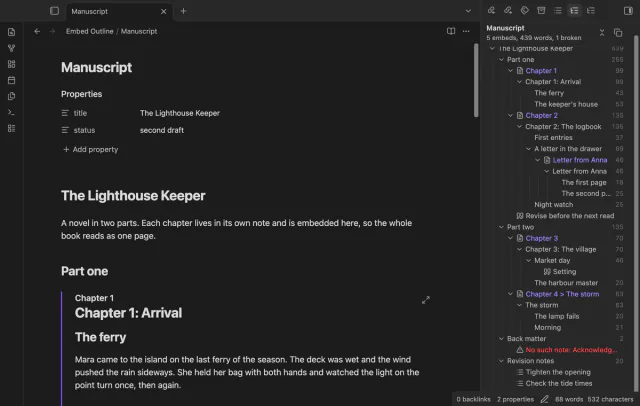Toggle the right sidebar panel
Screen dimensions: 640x406
click(628, 11)
